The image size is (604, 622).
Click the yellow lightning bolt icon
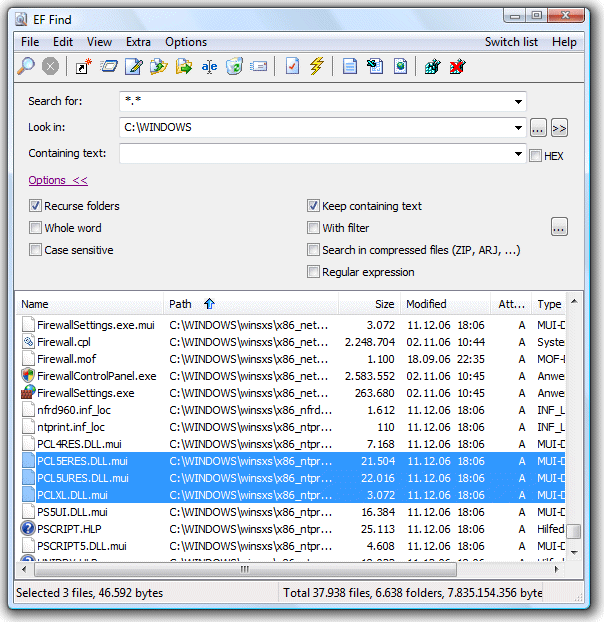(316, 66)
